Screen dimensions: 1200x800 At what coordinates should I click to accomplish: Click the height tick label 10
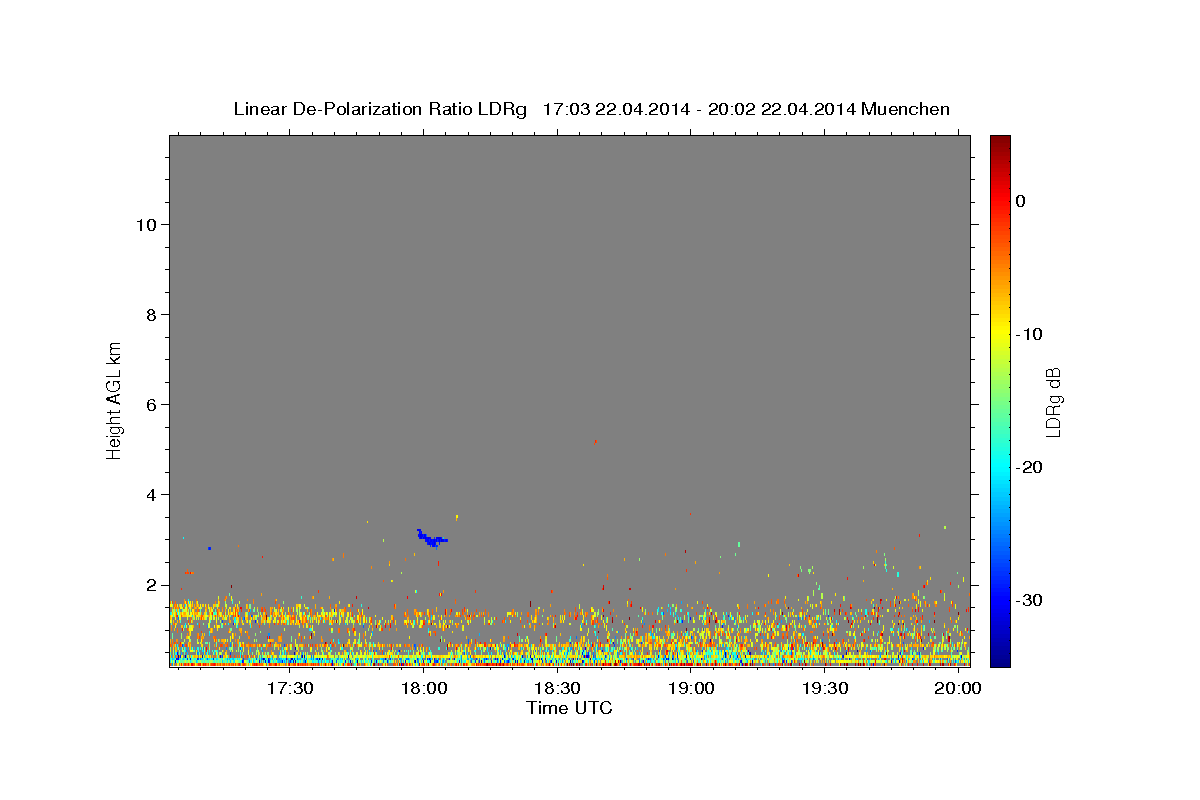(145, 225)
